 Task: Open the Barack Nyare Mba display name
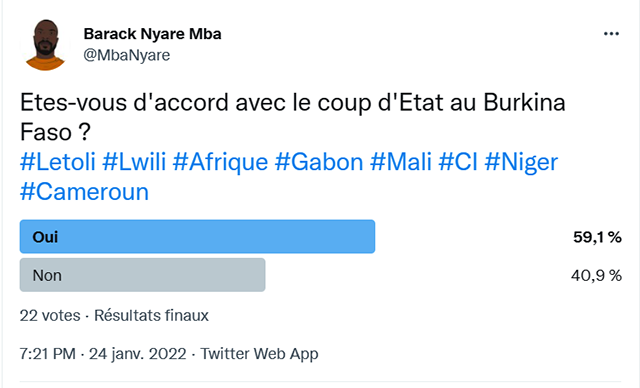[x=152, y=34]
